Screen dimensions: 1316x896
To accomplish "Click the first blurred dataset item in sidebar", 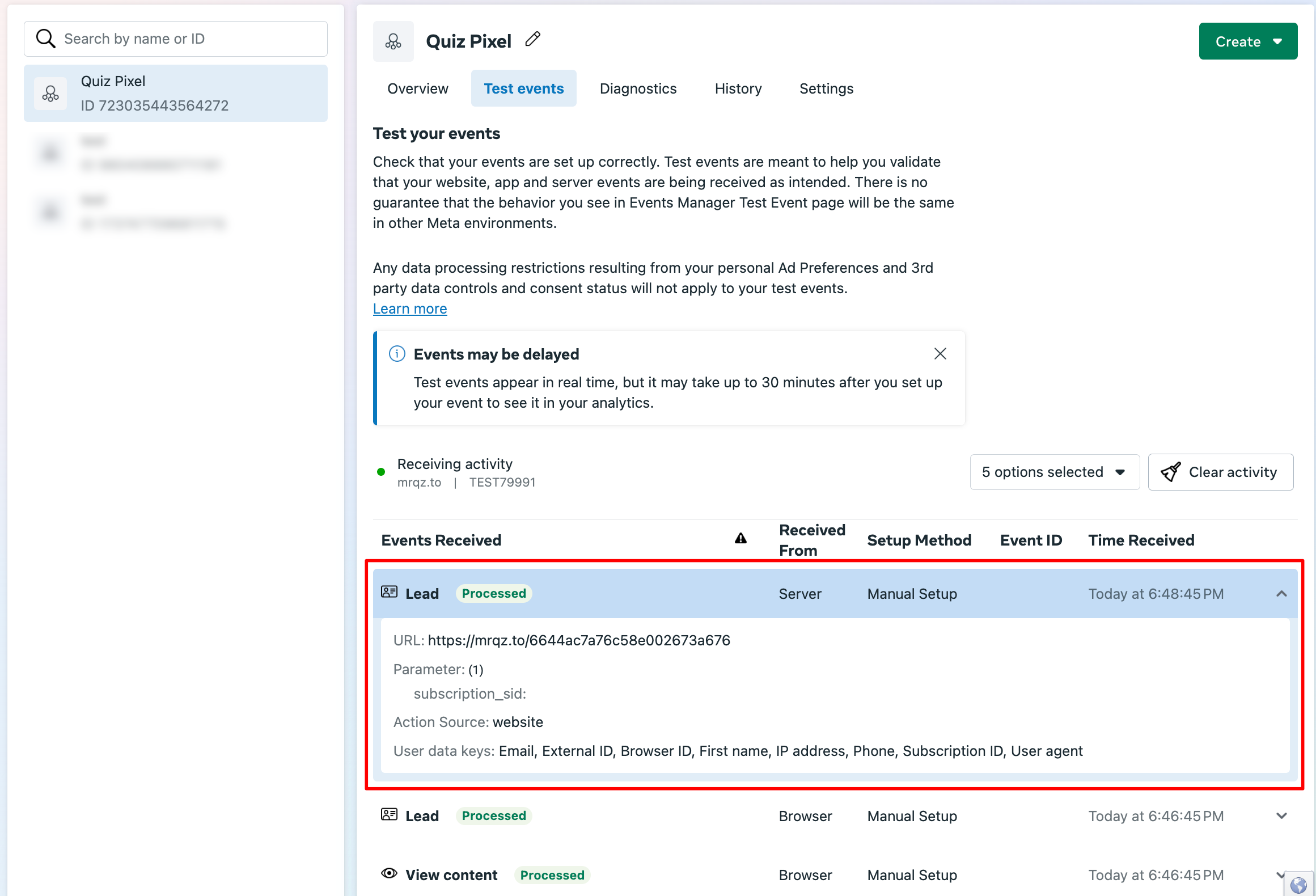I will click(x=176, y=153).
